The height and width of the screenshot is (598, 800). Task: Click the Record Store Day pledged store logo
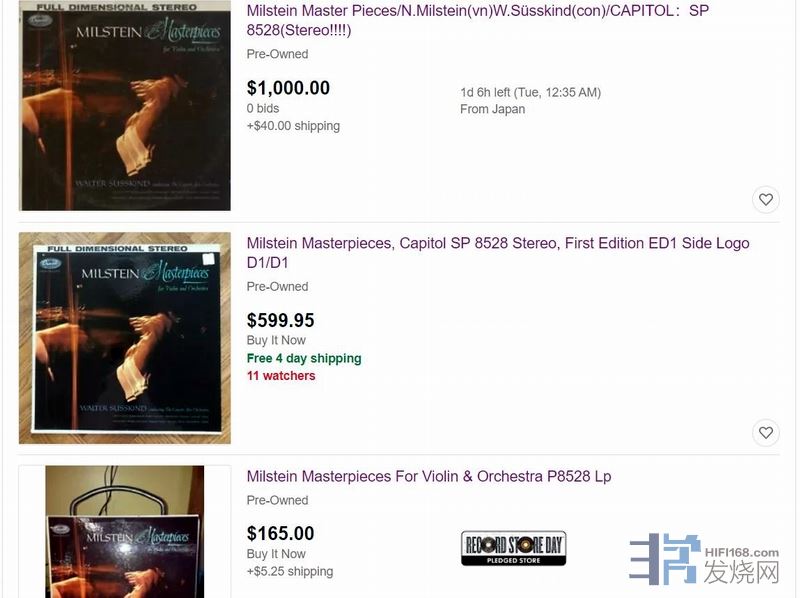[x=513, y=548]
